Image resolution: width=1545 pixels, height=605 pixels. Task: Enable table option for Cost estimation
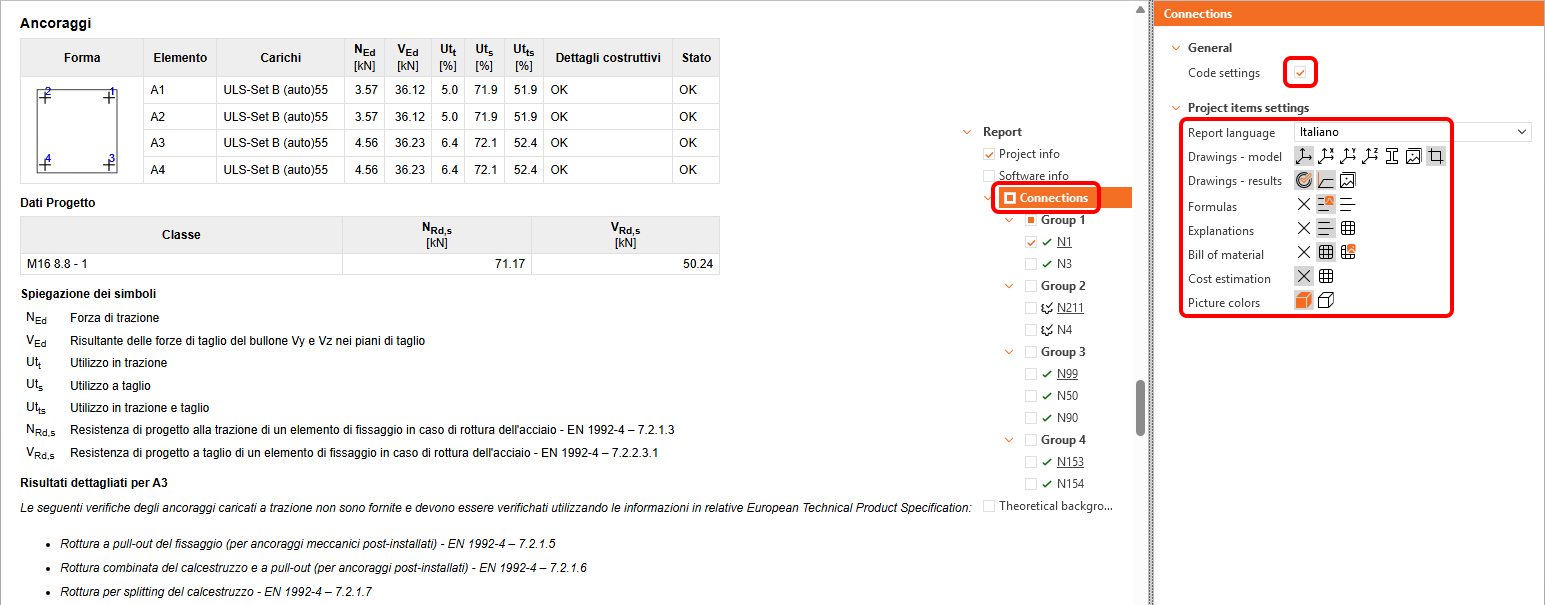pos(1326,277)
